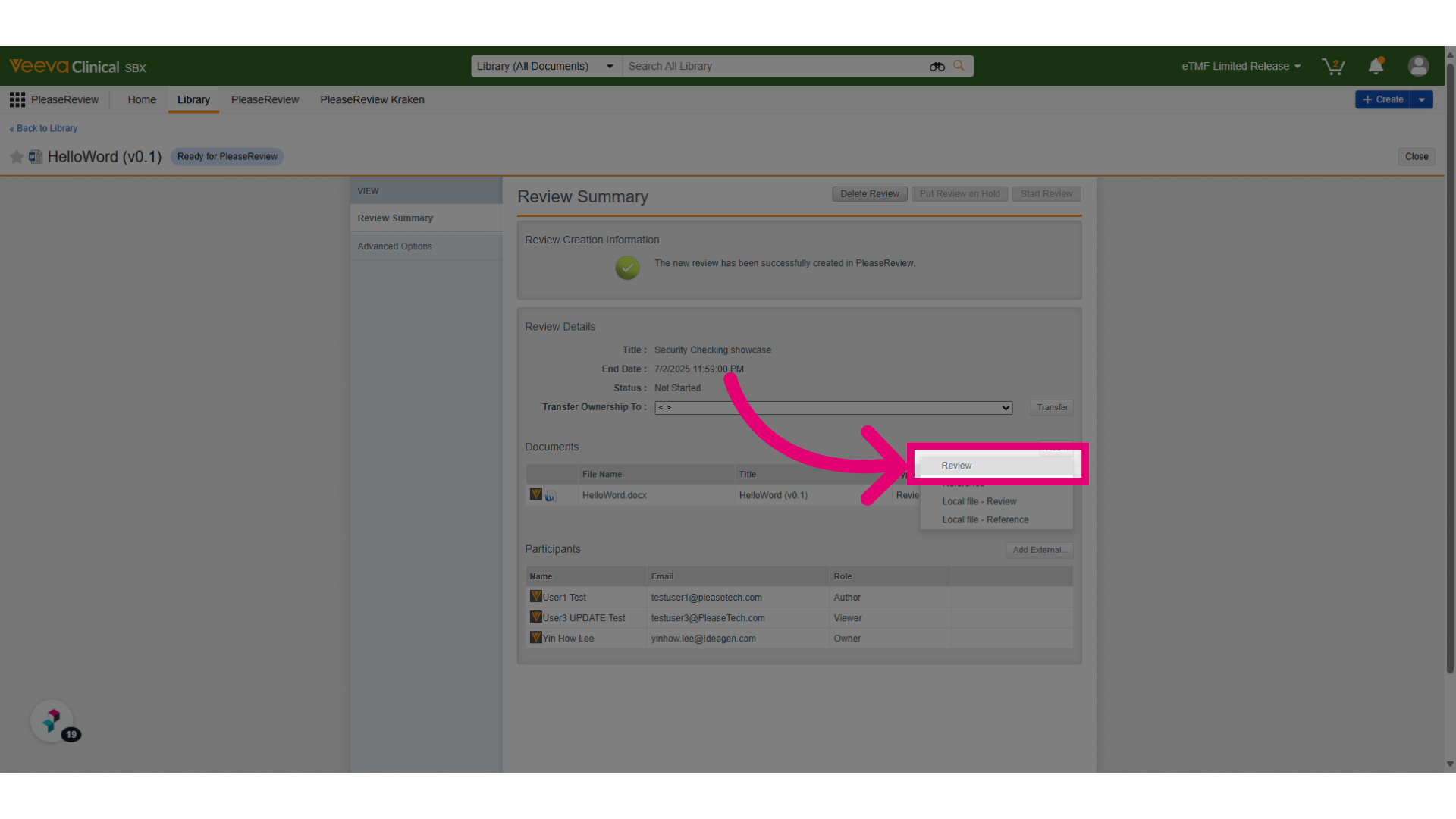Select Advanced Options in the VIEW sidebar
This screenshot has height=819, width=1456.
click(x=426, y=246)
